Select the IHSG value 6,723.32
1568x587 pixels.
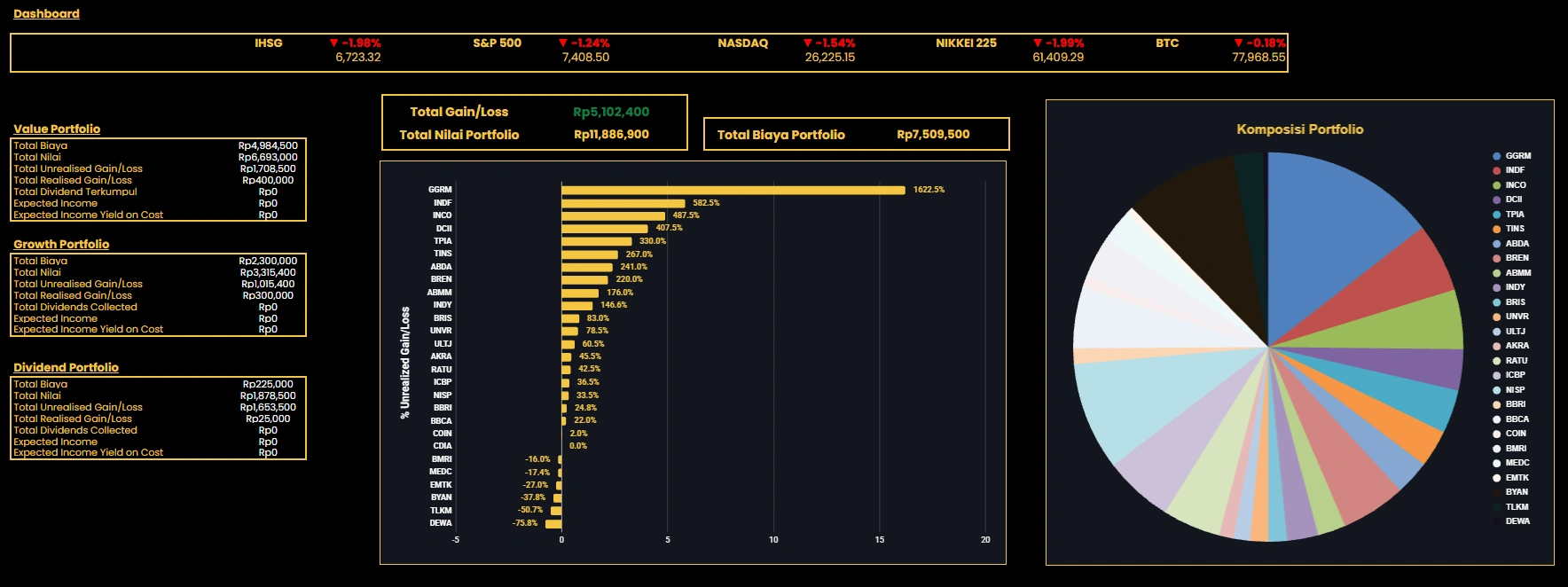[358, 57]
